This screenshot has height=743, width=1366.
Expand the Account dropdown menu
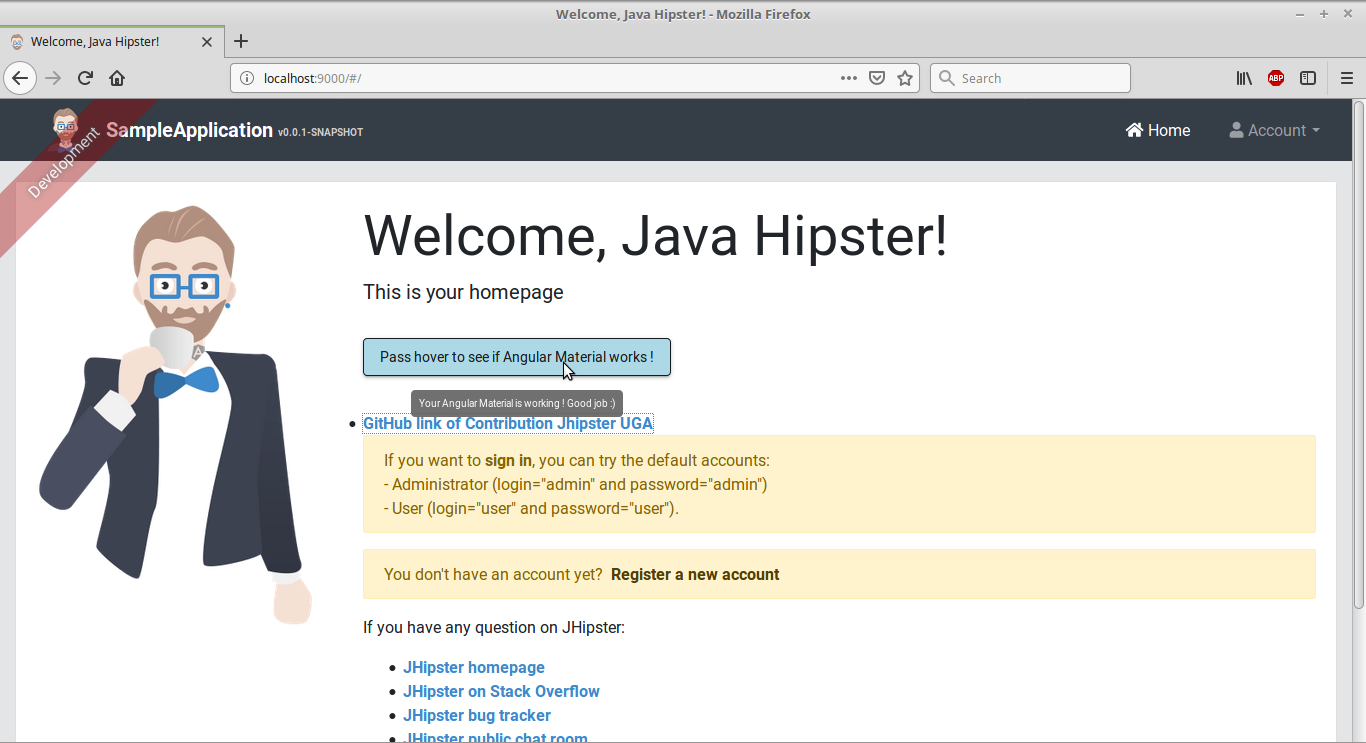(x=1275, y=130)
